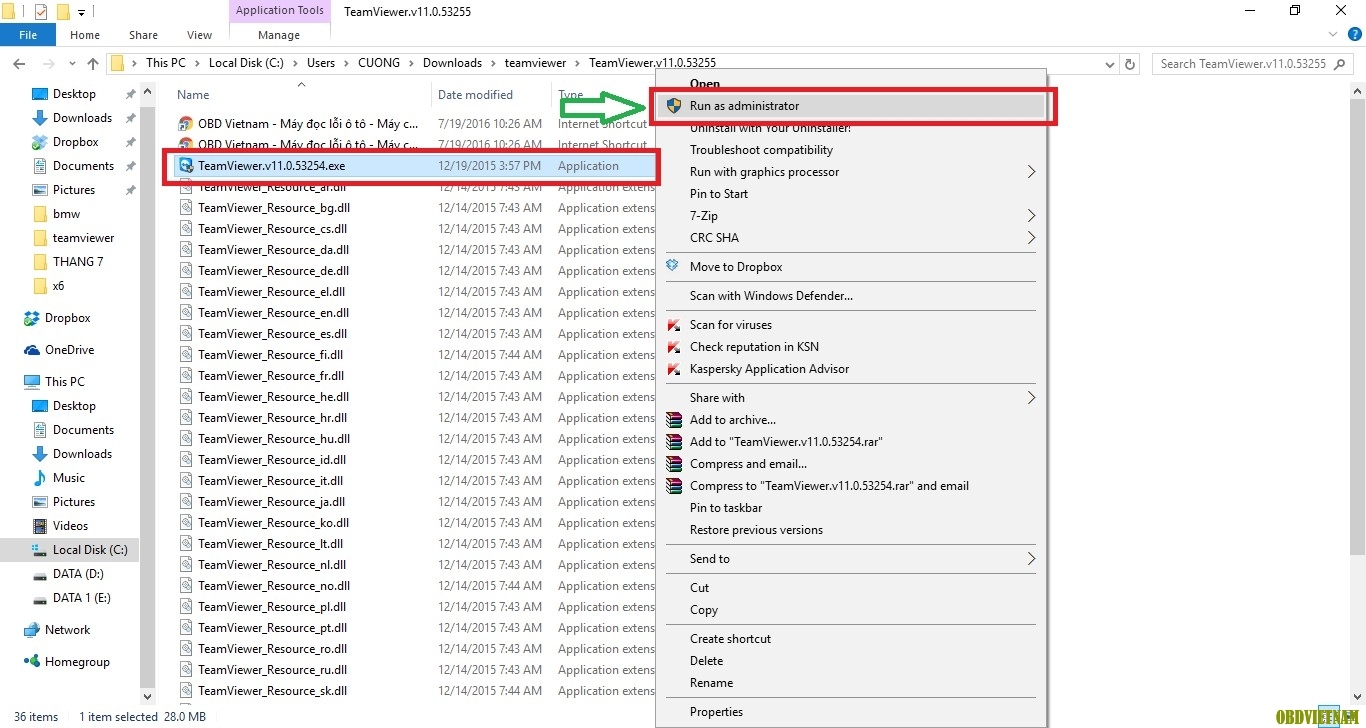1366x728 pixels.
Task: Click CUONG in address breadcrumb
Action: tap(378, 63)
